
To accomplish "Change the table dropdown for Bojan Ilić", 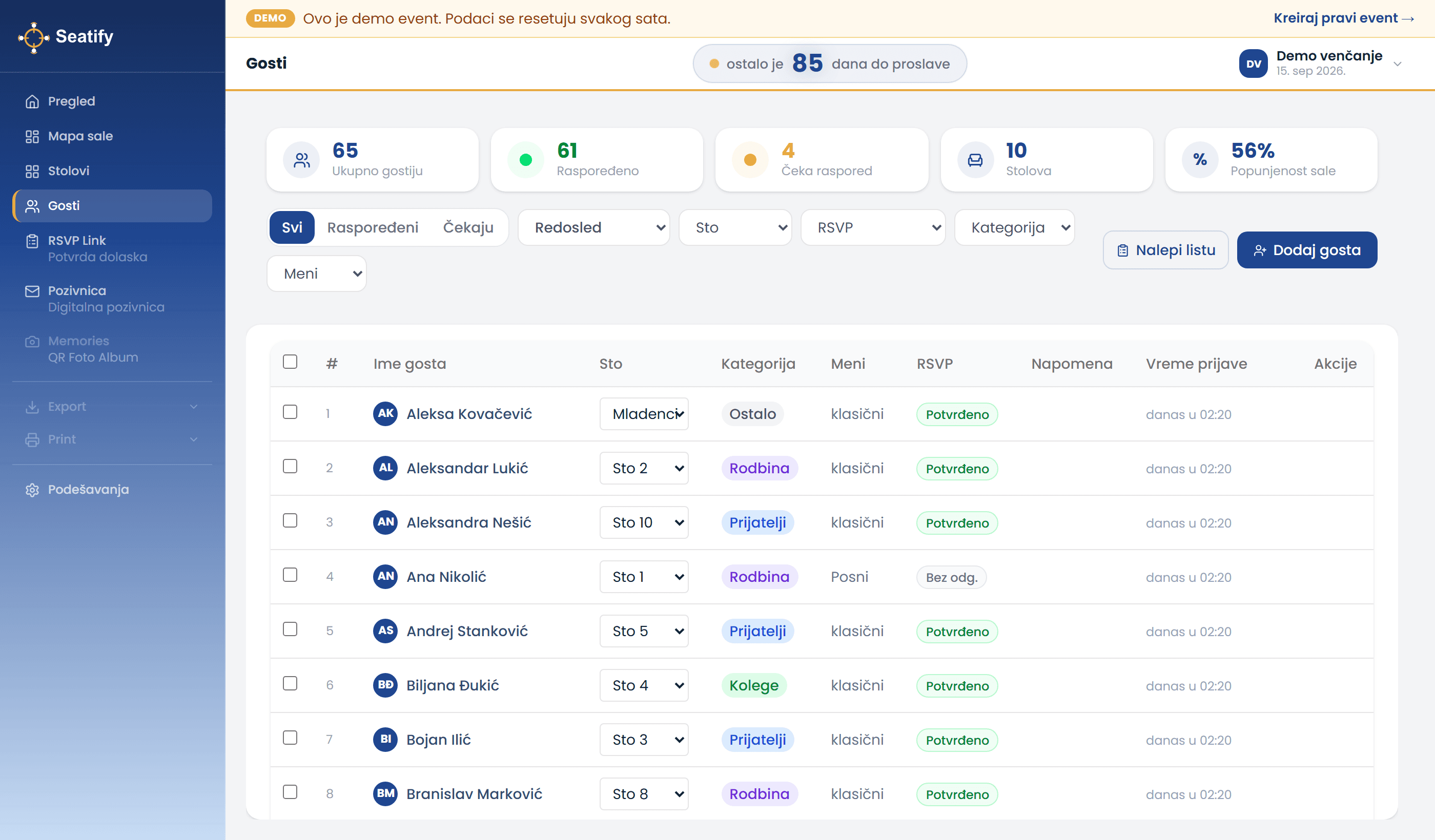I will click(644, 739).
